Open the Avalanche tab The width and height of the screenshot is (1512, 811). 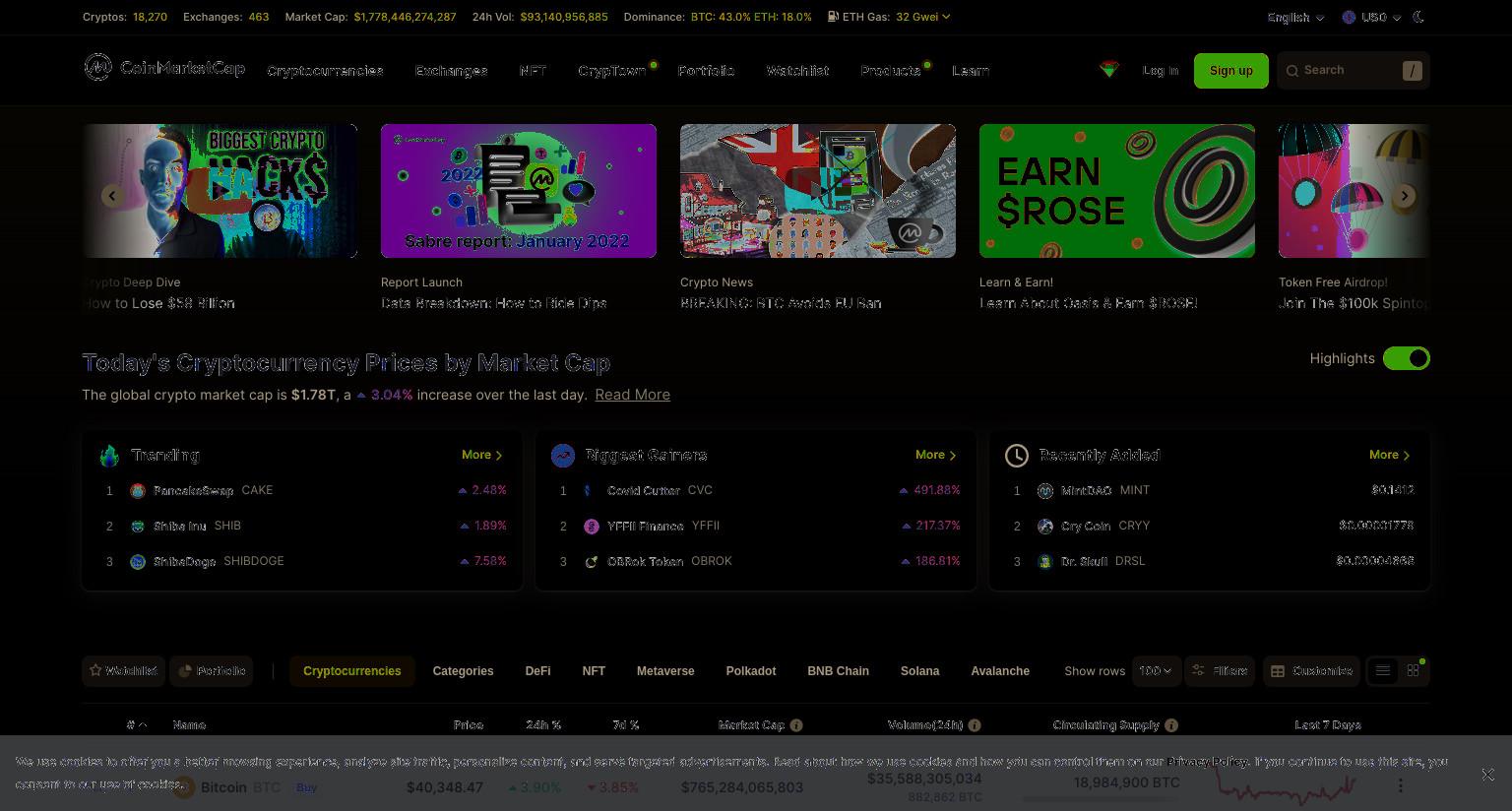1000,671
